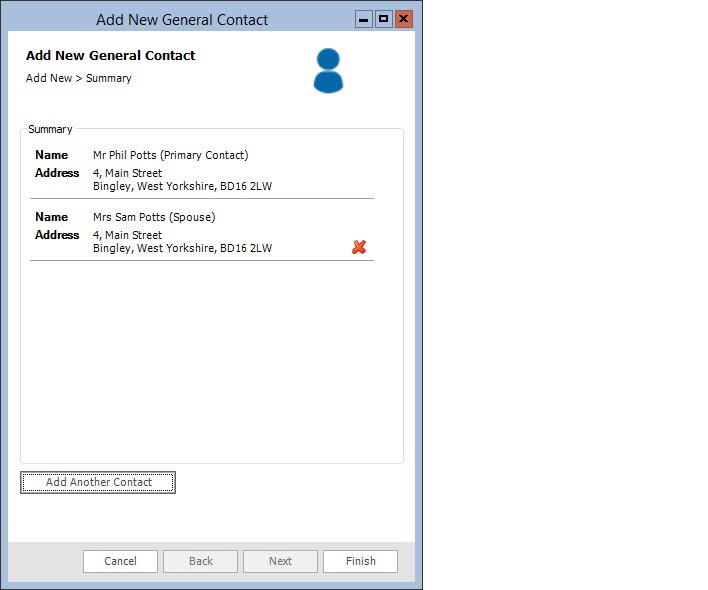
Task: Remove Mrs Sam Potts with red X
Action: point(359,247)
